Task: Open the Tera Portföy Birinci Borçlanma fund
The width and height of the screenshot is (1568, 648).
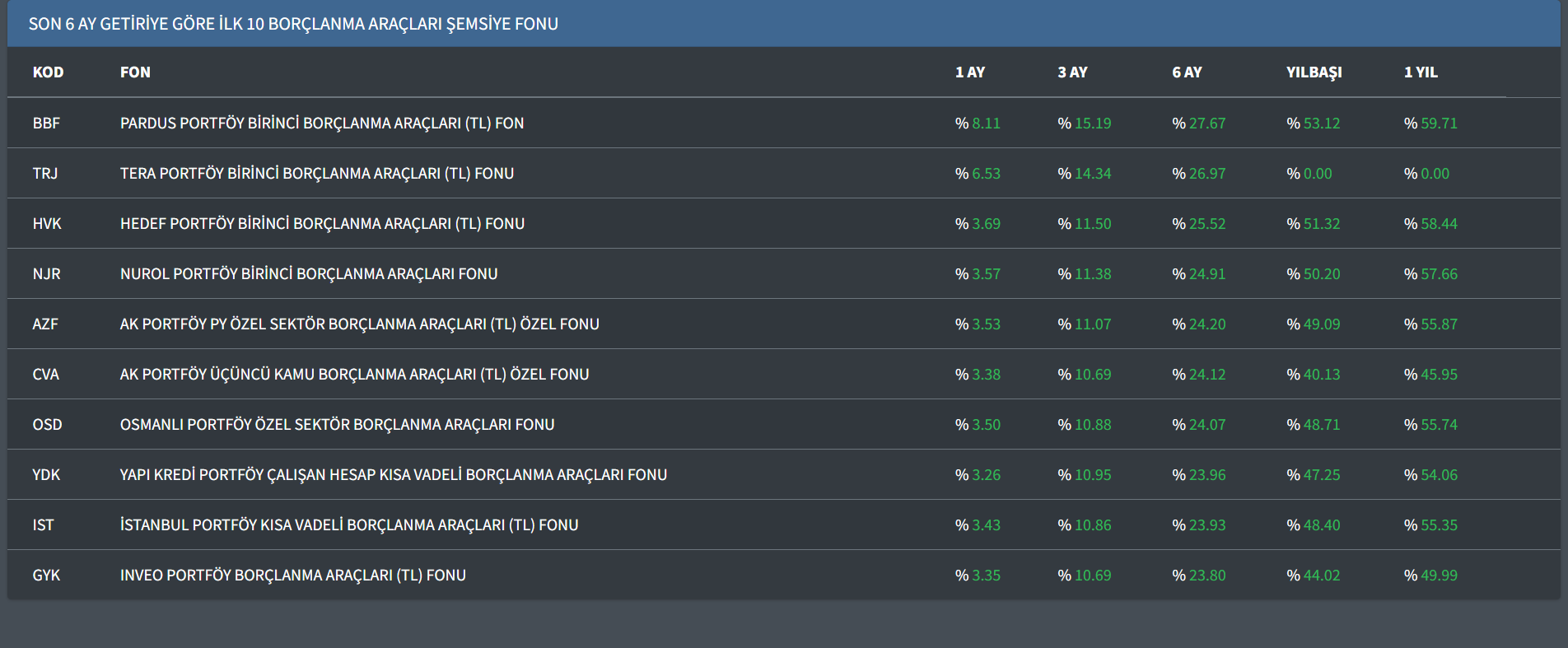Action: coord(316,174)
